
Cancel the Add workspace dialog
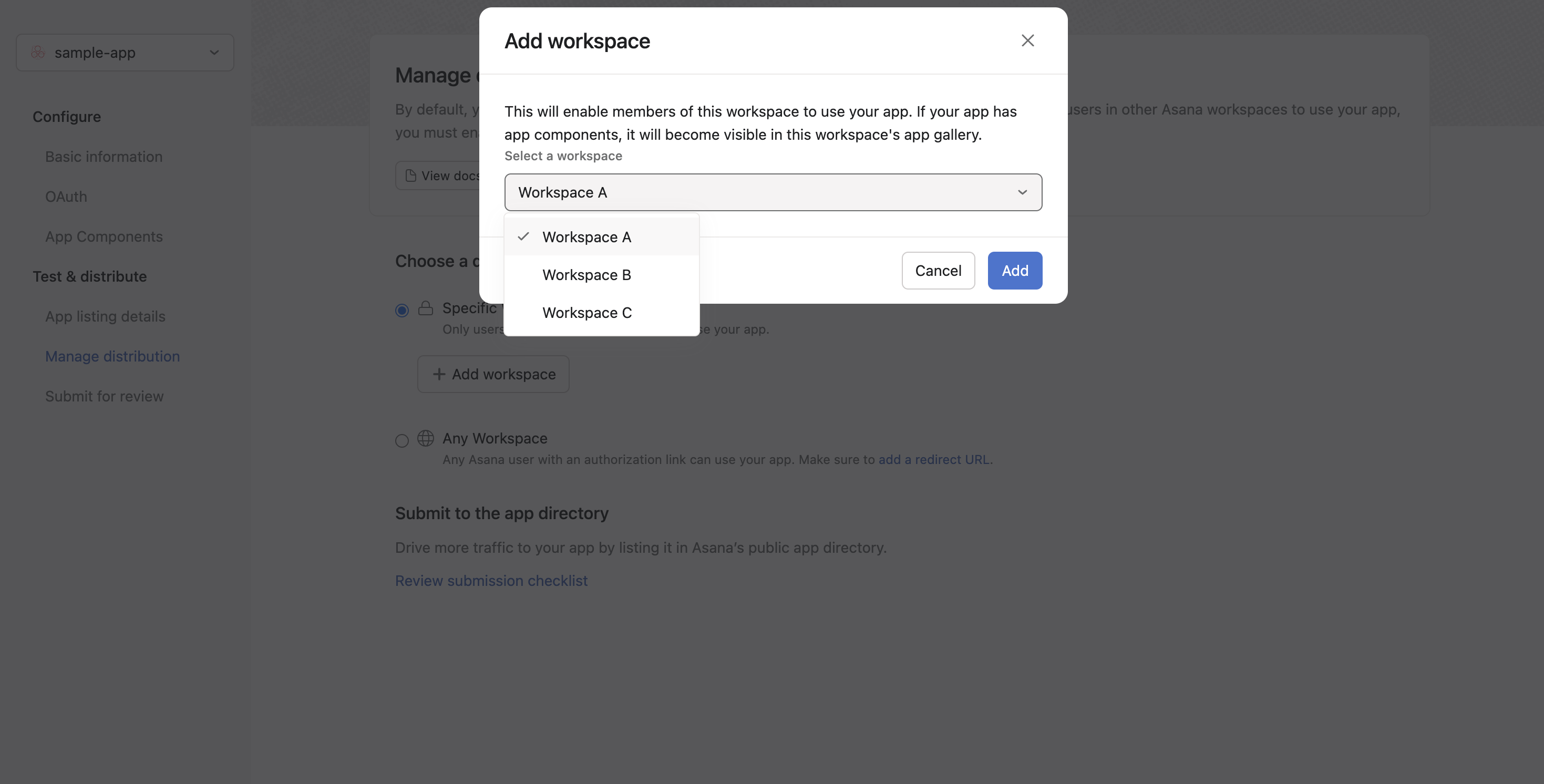[938, 270]
